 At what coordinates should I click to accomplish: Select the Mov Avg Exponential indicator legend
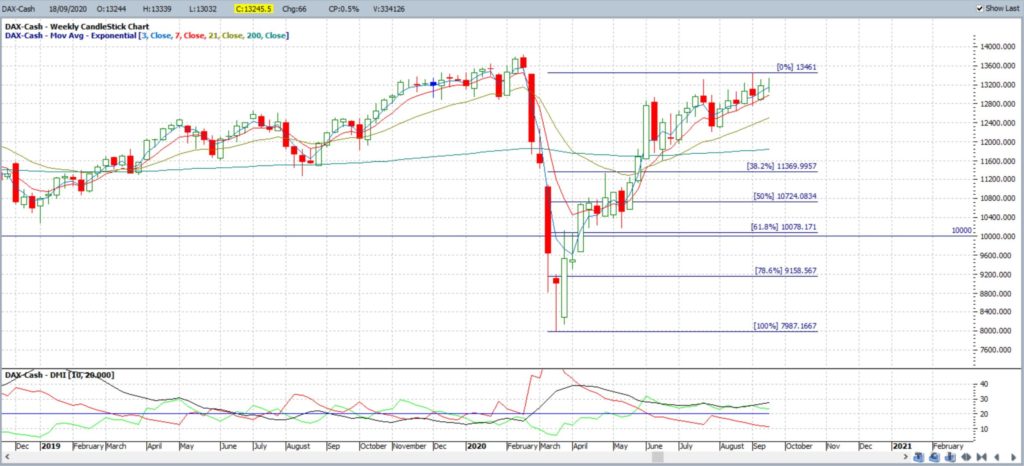point(147,35)
